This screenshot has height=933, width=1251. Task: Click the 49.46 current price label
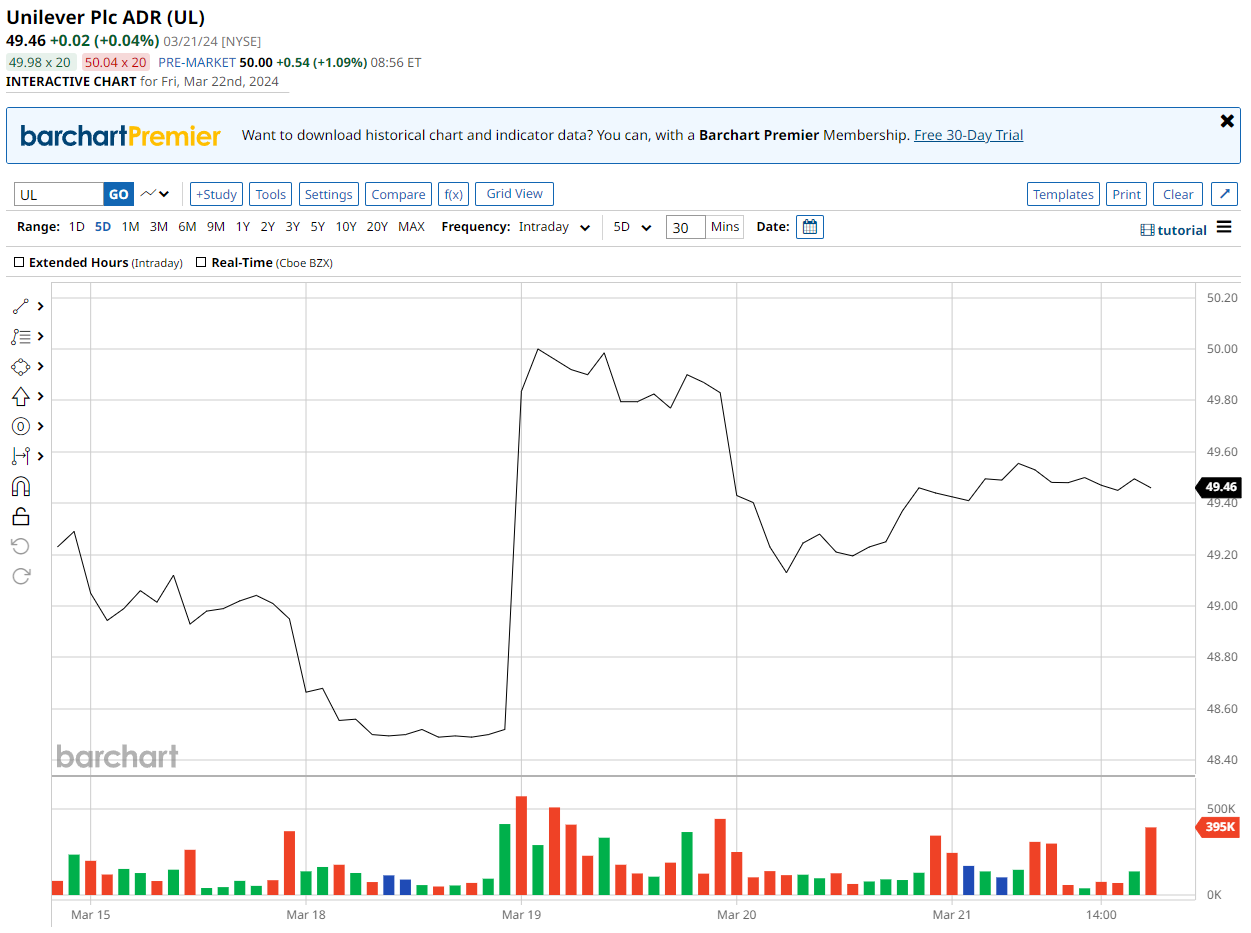coord(1219,487)
